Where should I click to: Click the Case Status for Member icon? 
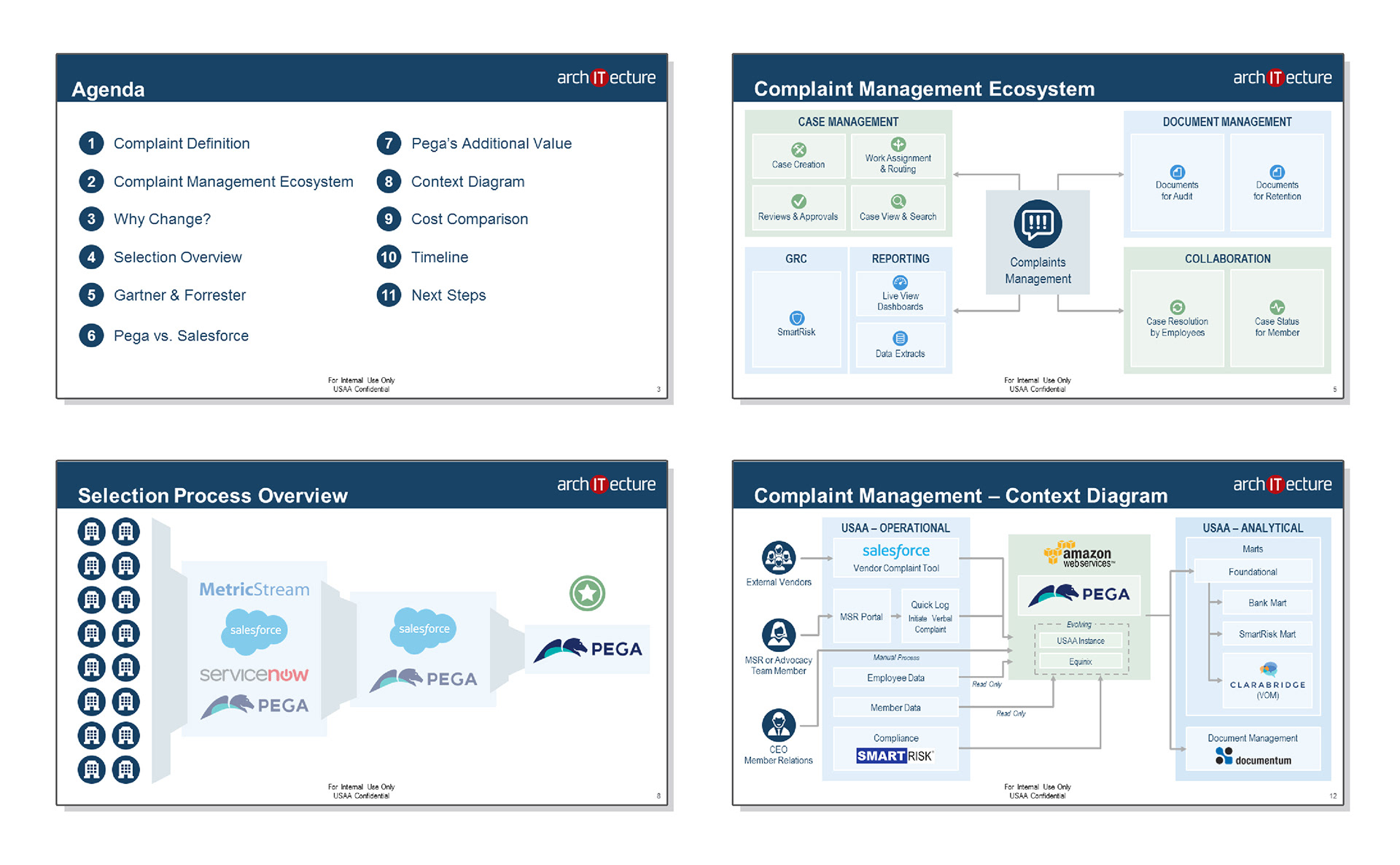point(1277,307)
